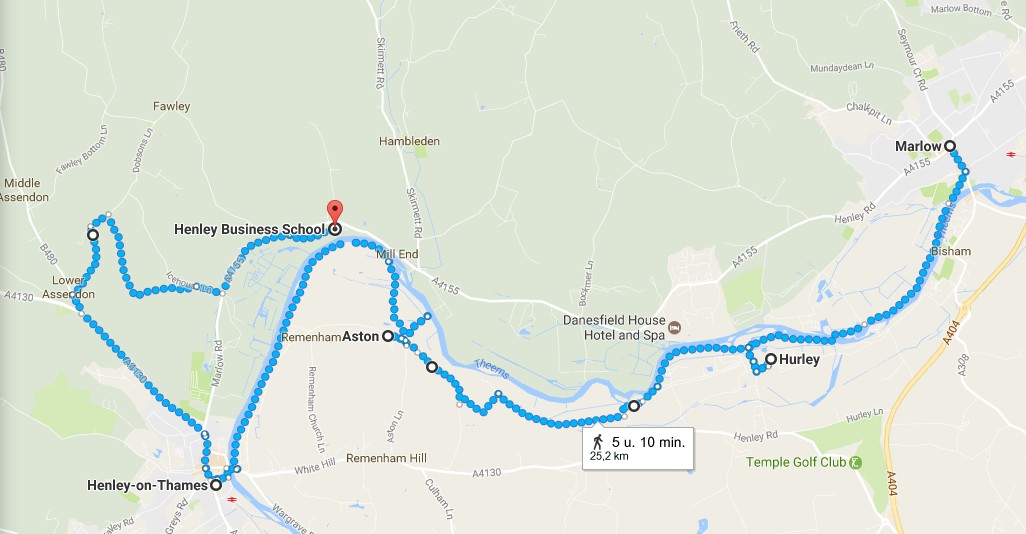Select the Marlow waypoint circle
The height and width of the screenshot is (534, 1026).
[949, 147]
